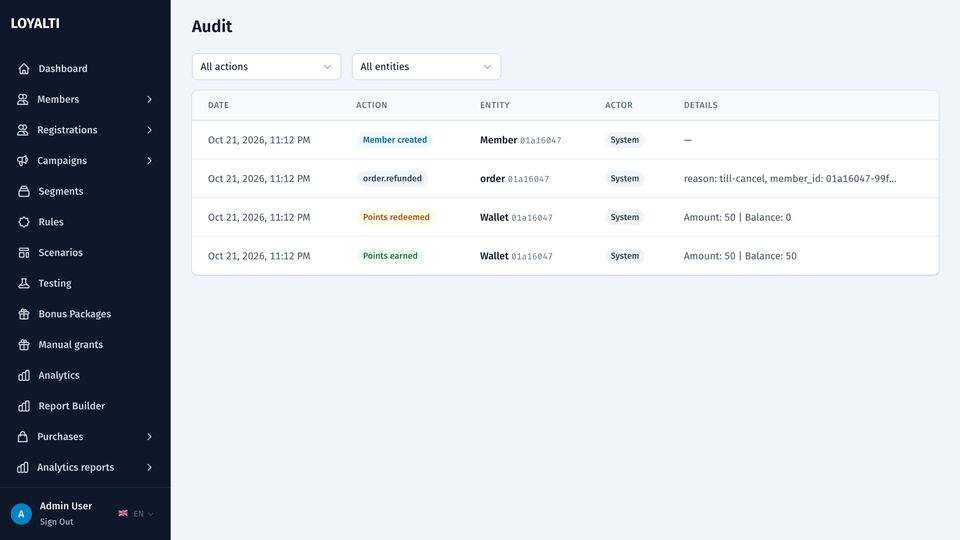Viewport: 960px width, 540px height.
Task: Click Wallet entity in Points redeemed row
Action: coord(516,217)
